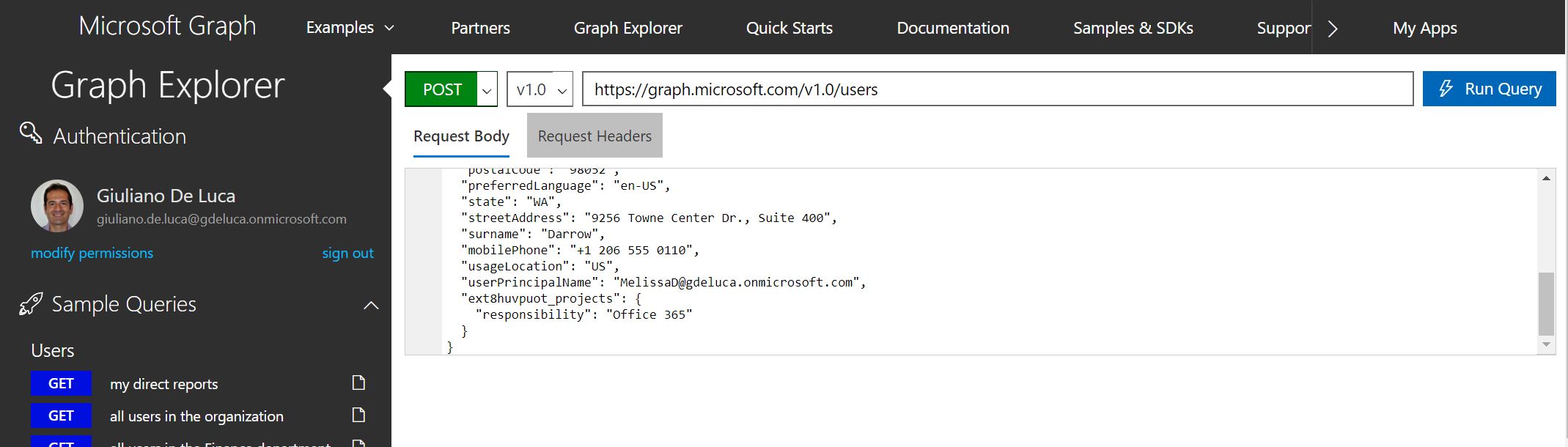Collapse the sidebar with the left arrow
The image size is (1568, 447).
pos(387,89)
